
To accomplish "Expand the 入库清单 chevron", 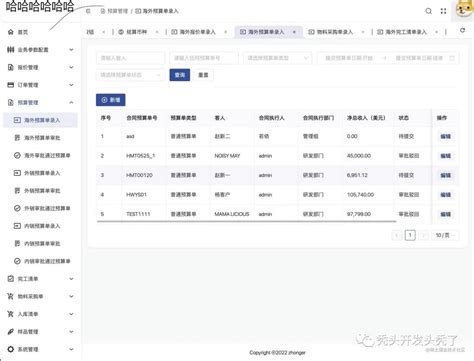I will coord(71,314).
